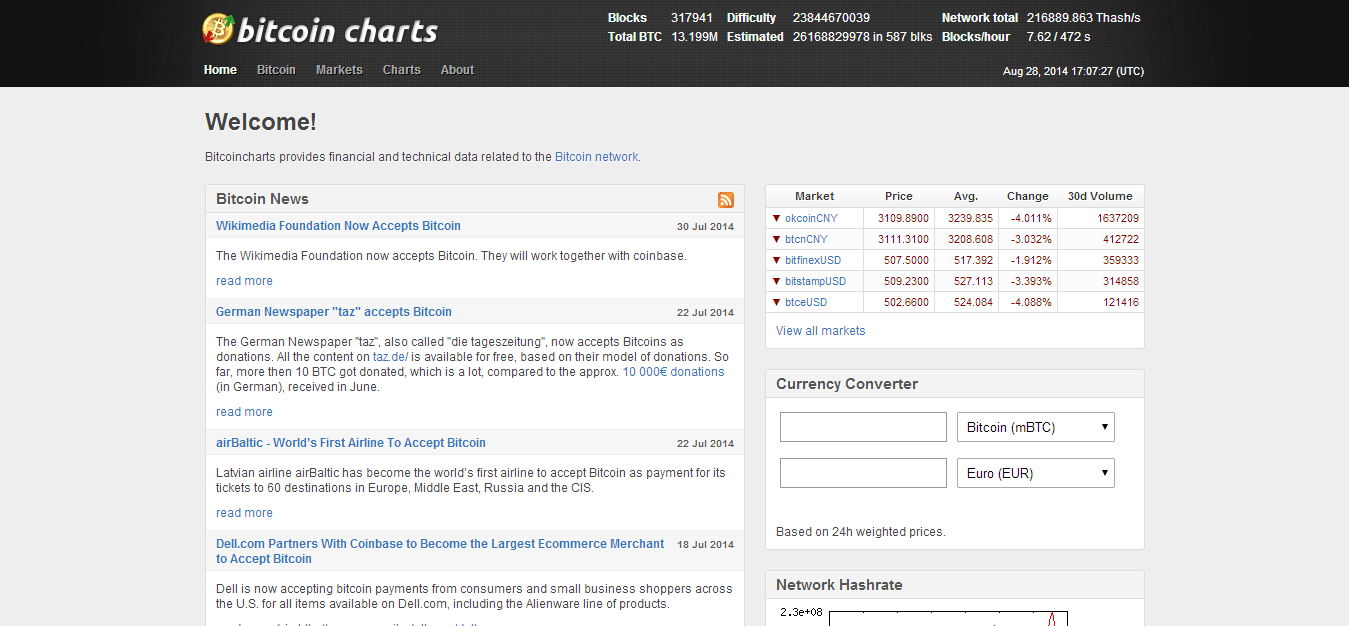Focus the Bitcoin amount input field
Image resolution: width=1349 pixels, height=626 pixels.
pyautogui.click(x=863, y=427)
